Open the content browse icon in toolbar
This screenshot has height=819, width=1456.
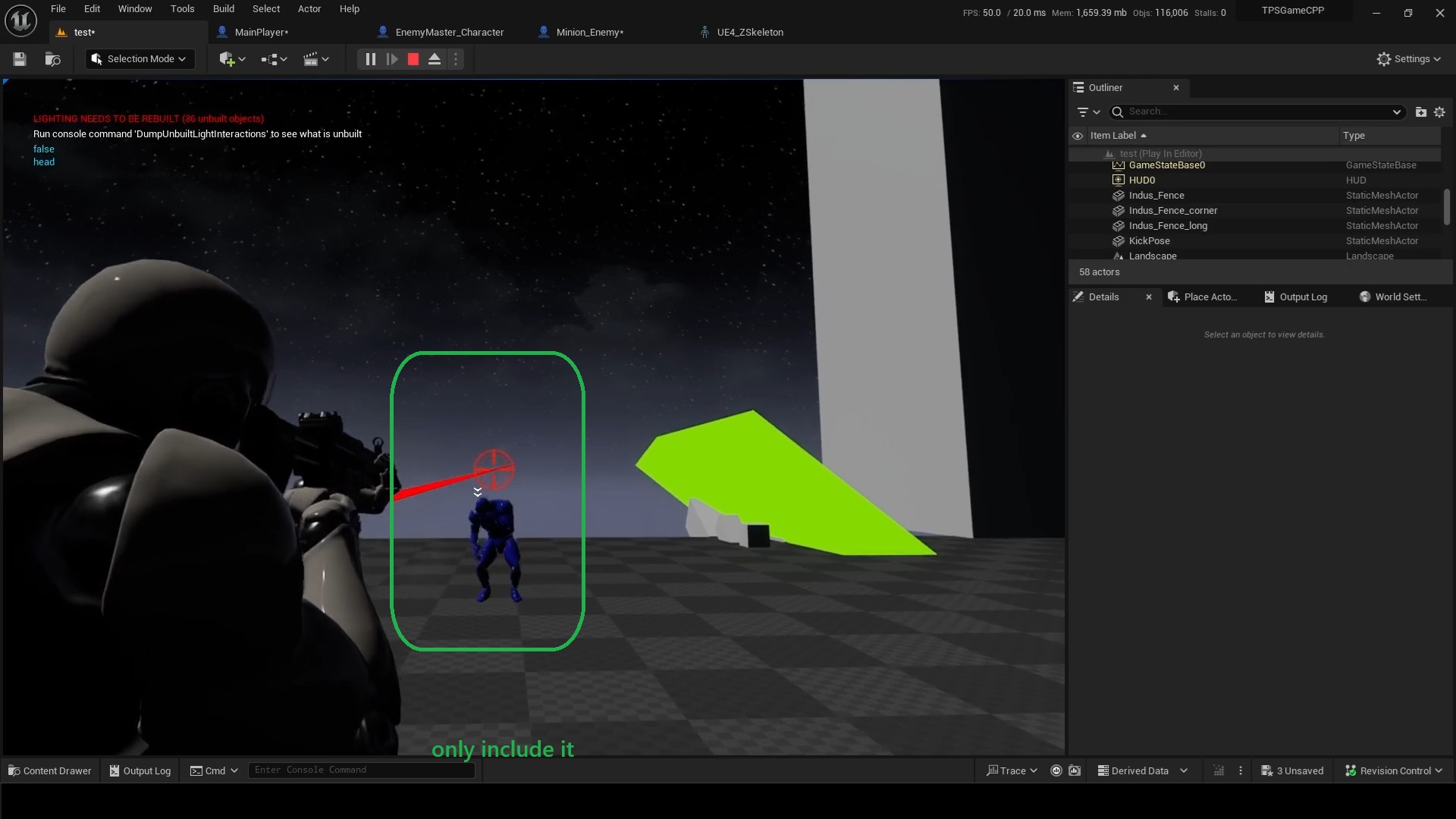[x=52, y=59]
